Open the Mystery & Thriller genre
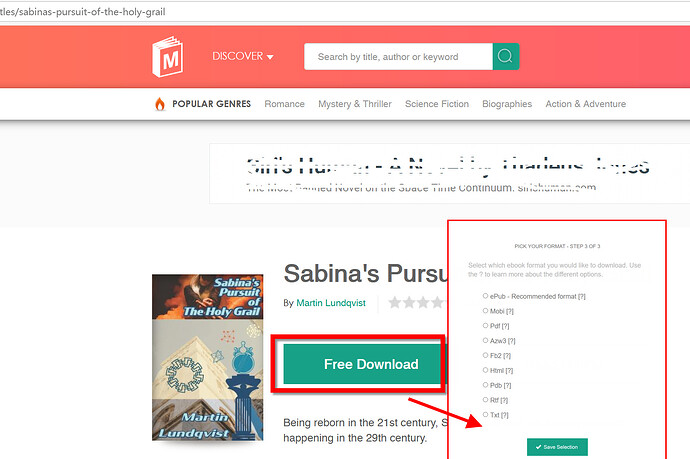This screenshot has width=690, height=459. pos(355,104)
